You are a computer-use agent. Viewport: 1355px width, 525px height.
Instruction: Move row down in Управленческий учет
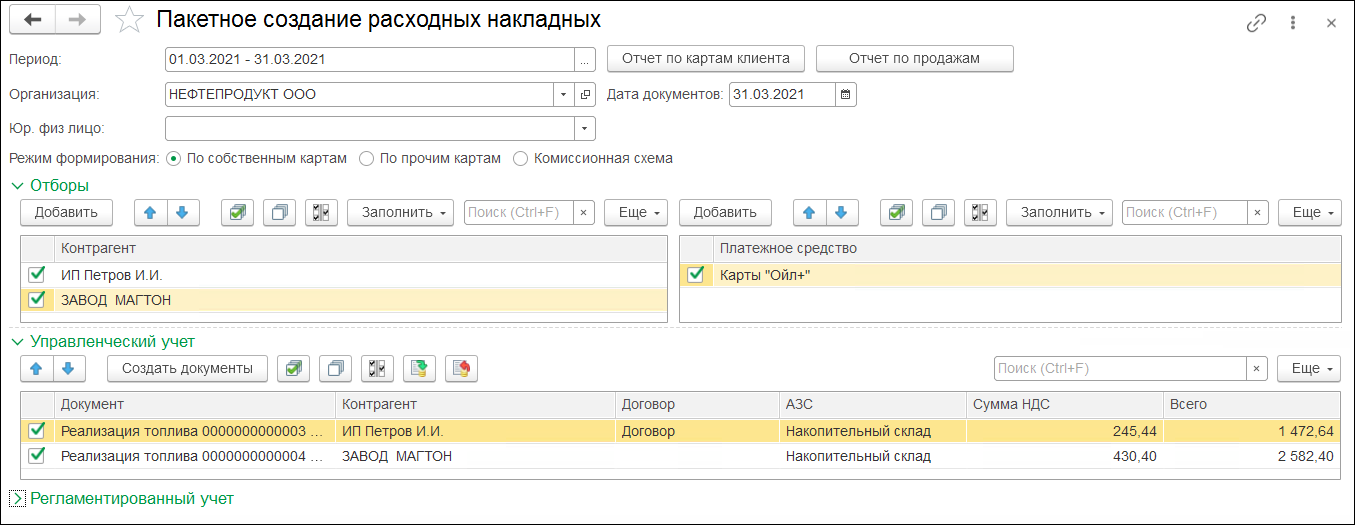click(68, 368)
